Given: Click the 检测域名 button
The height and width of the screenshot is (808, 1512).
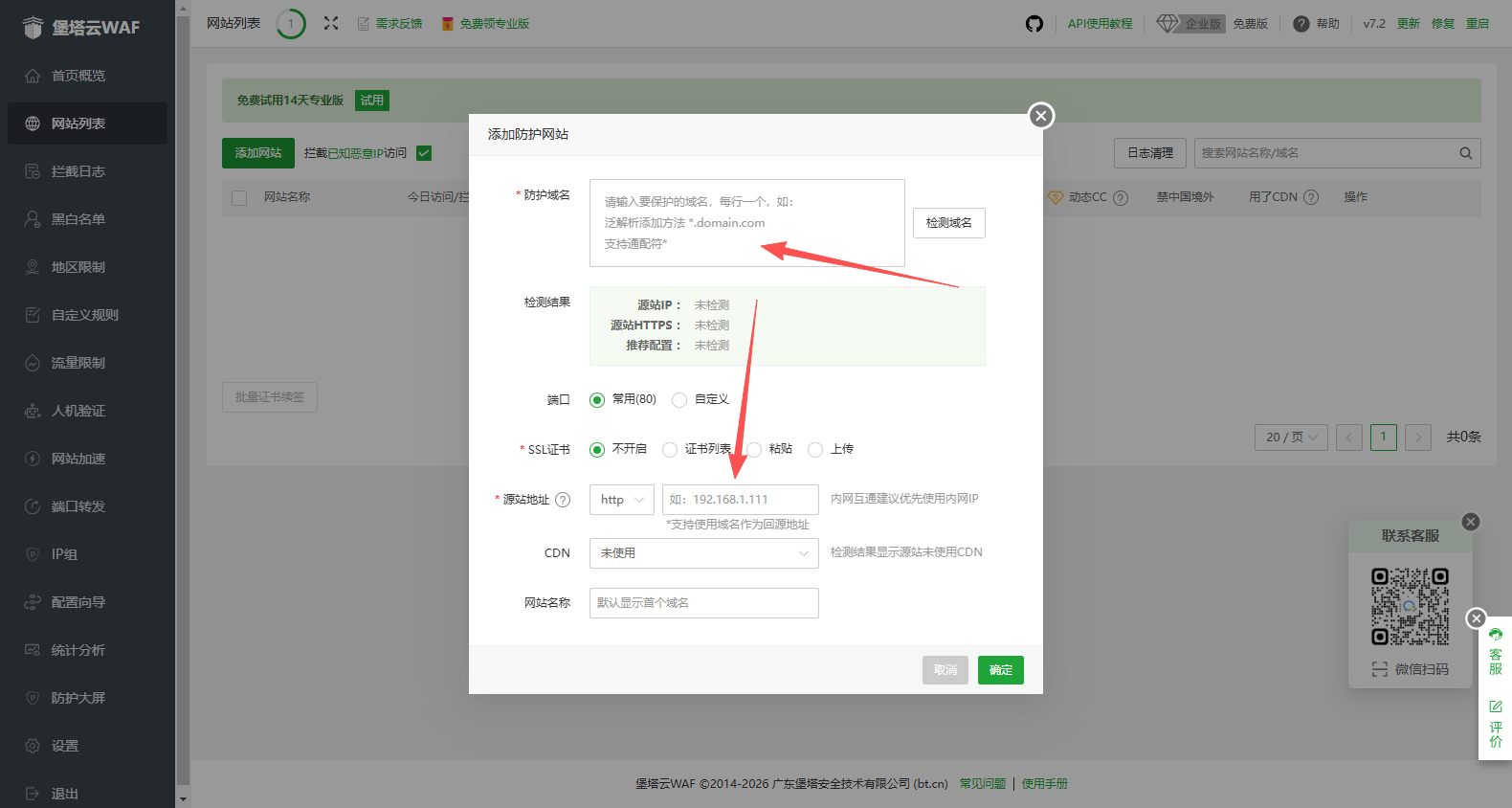Looking at the screenshot, I should coord(949,223).
